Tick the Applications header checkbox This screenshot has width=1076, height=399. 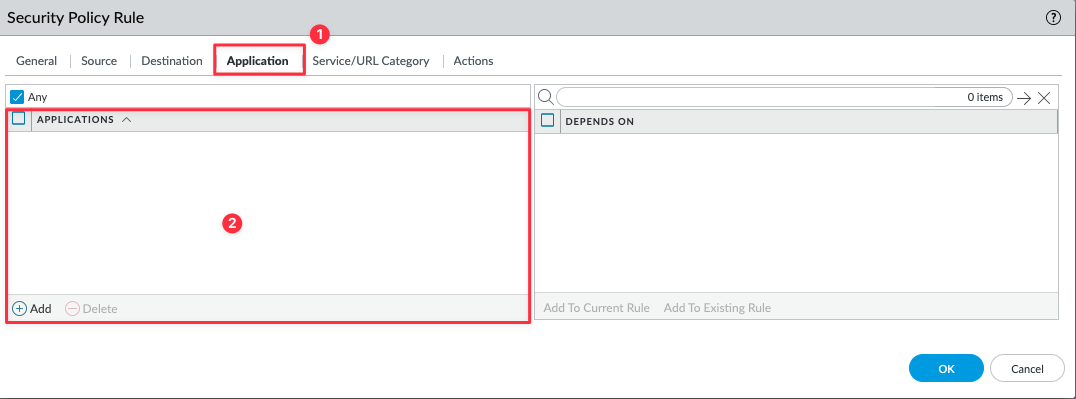click(19, 118)
